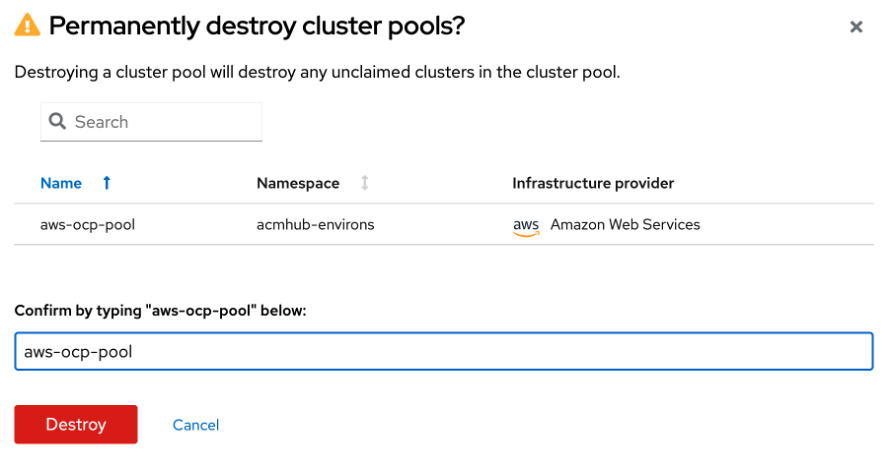Click the confirmation text input box
Viewport: 890px width, 468px height.
[x=444, y=351]
